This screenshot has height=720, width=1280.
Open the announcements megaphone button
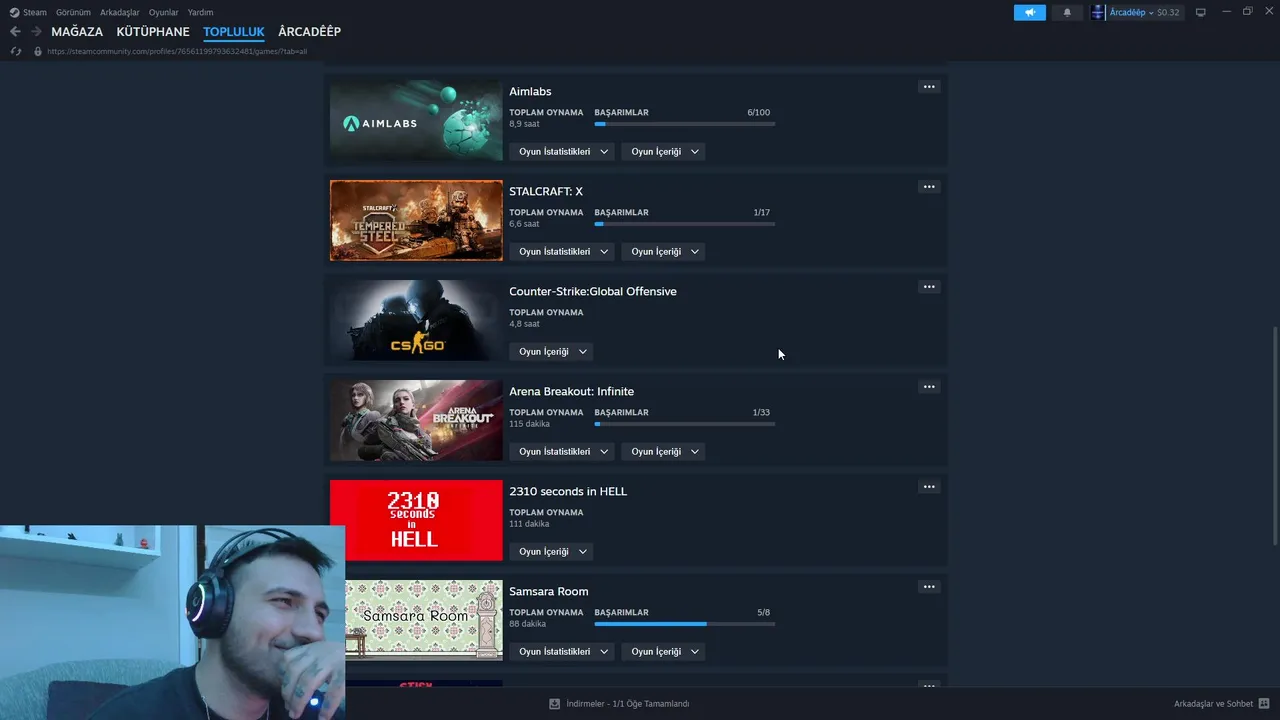point(1030,12)
